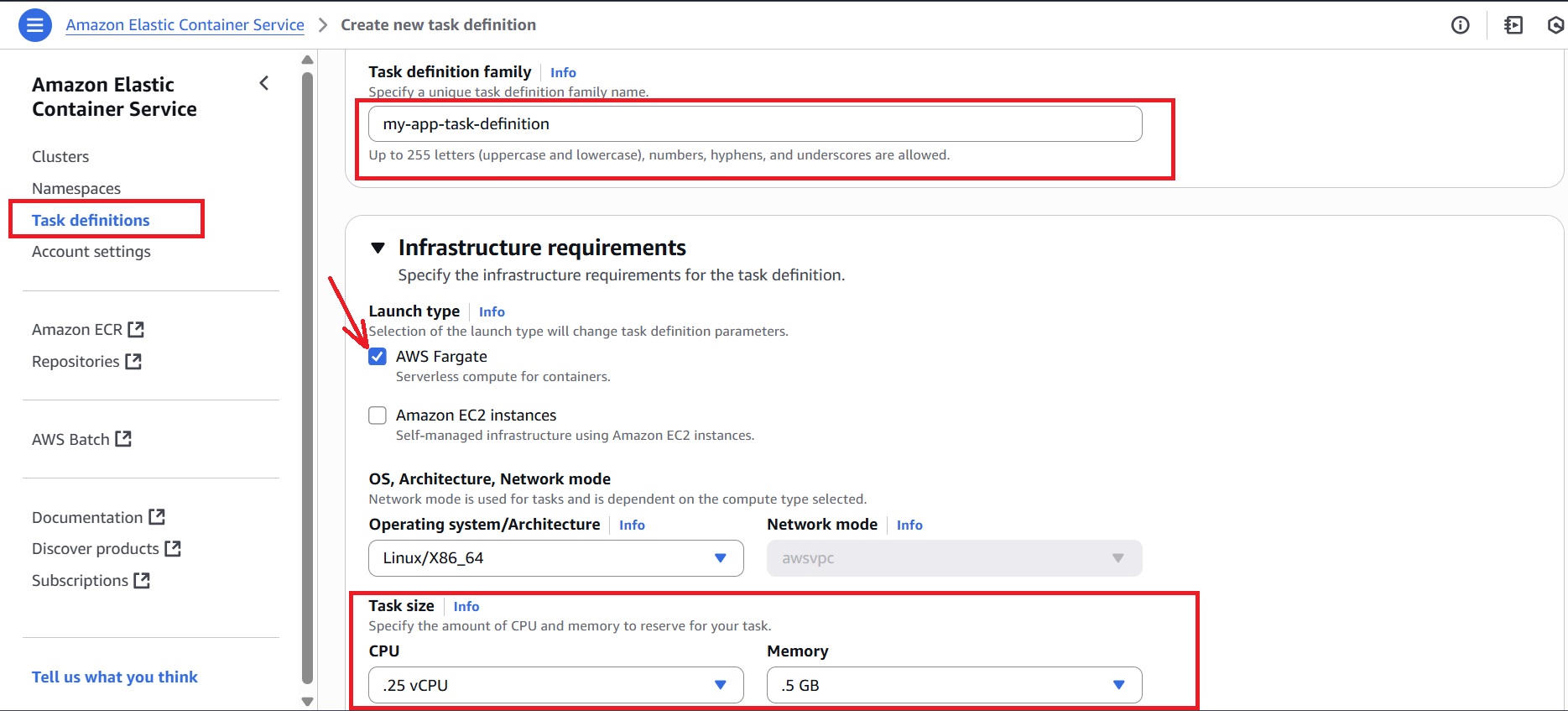Viewport: 1568px width, 711px height.
Task: Click the external-link icon next to Subscriptions
Action: point(142,581)
